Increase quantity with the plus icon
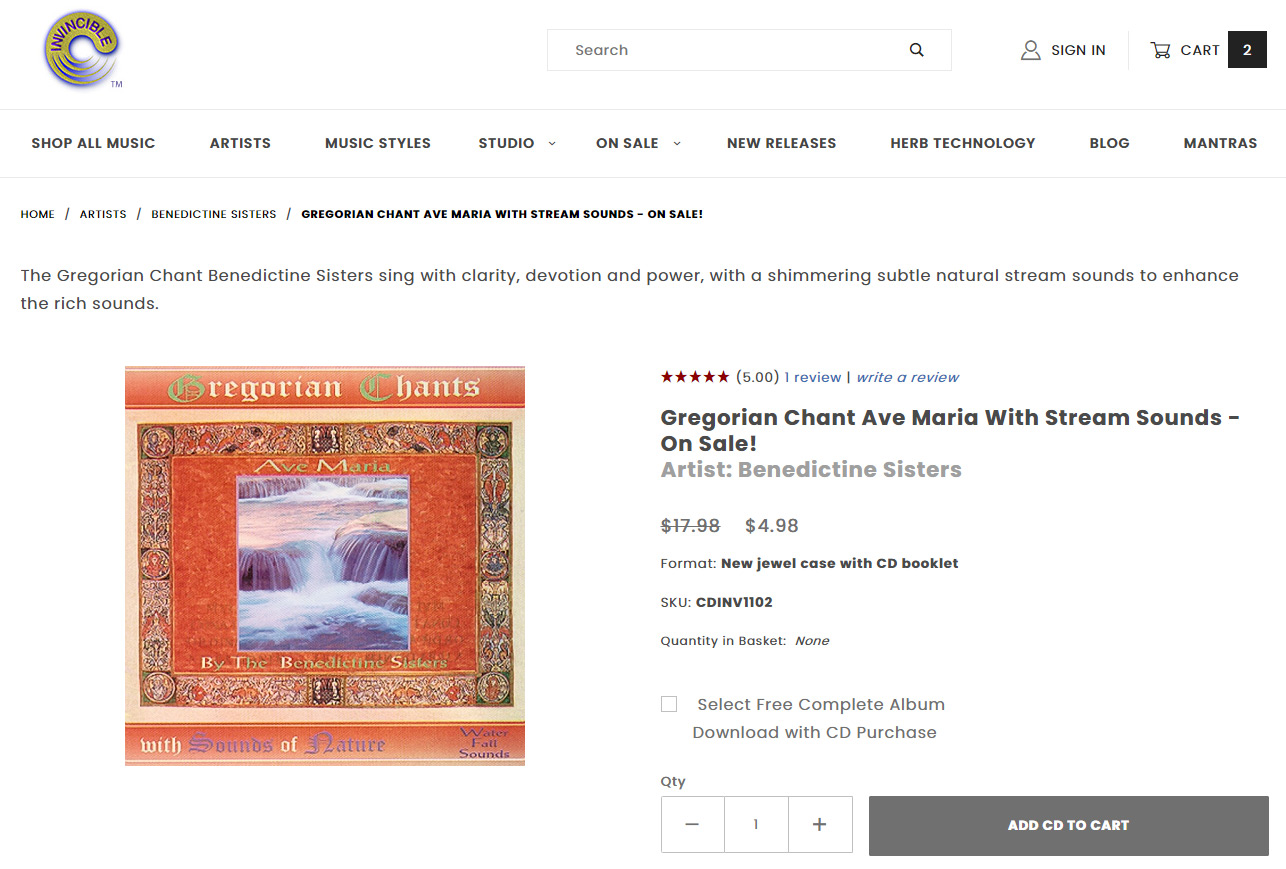Screen dimensions: 1286x869 click(820, 824)
